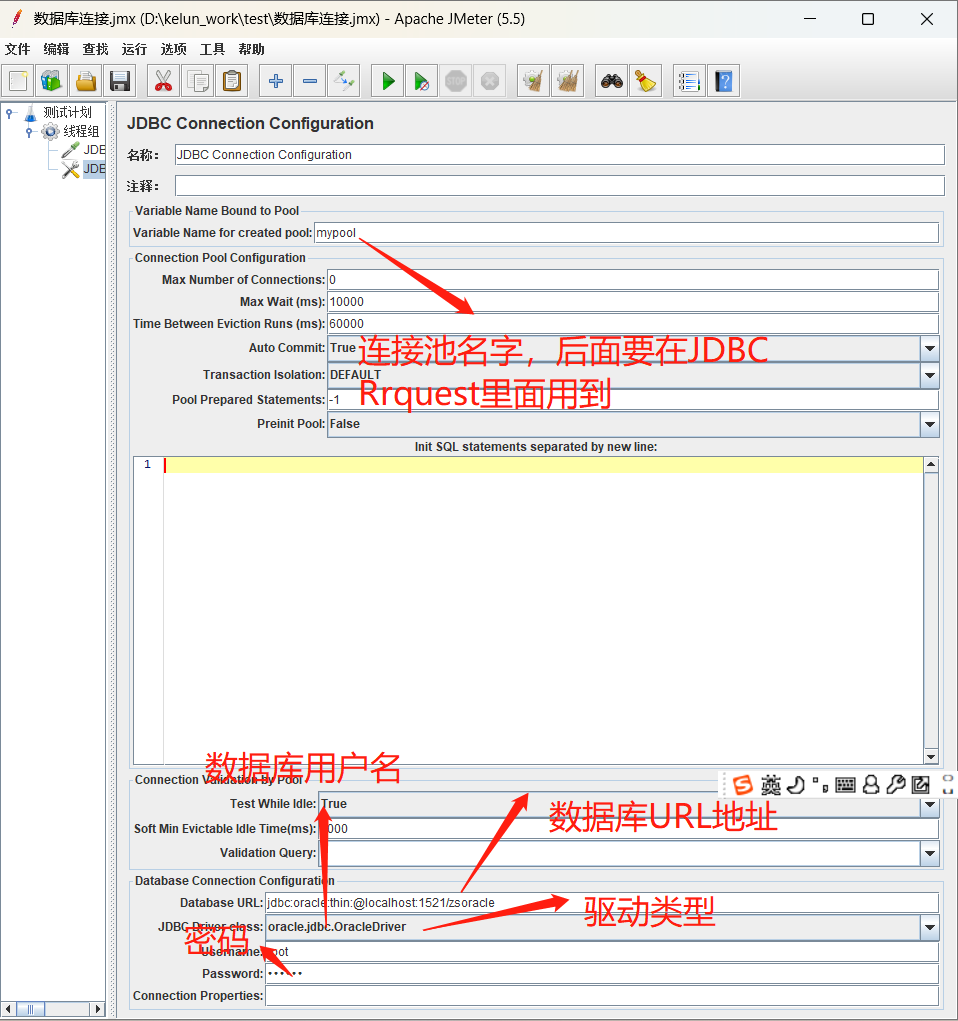Click the Time Between Eviction Runs field
The height and width of the screenshot is (1021, 958).
click(x=632, y=324)
